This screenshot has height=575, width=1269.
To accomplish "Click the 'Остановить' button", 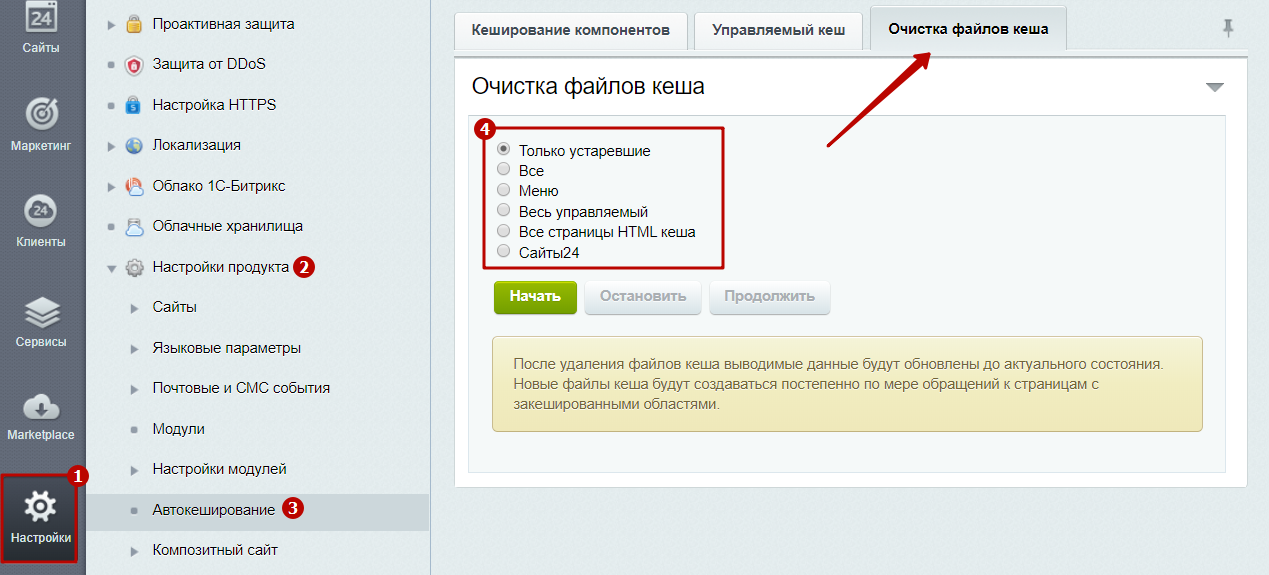I will point(643,297).
